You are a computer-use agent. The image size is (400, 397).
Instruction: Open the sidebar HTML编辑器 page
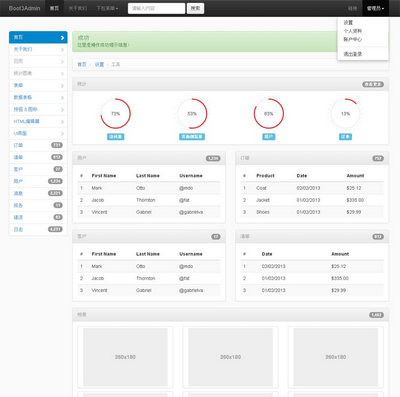click(38, 121)
